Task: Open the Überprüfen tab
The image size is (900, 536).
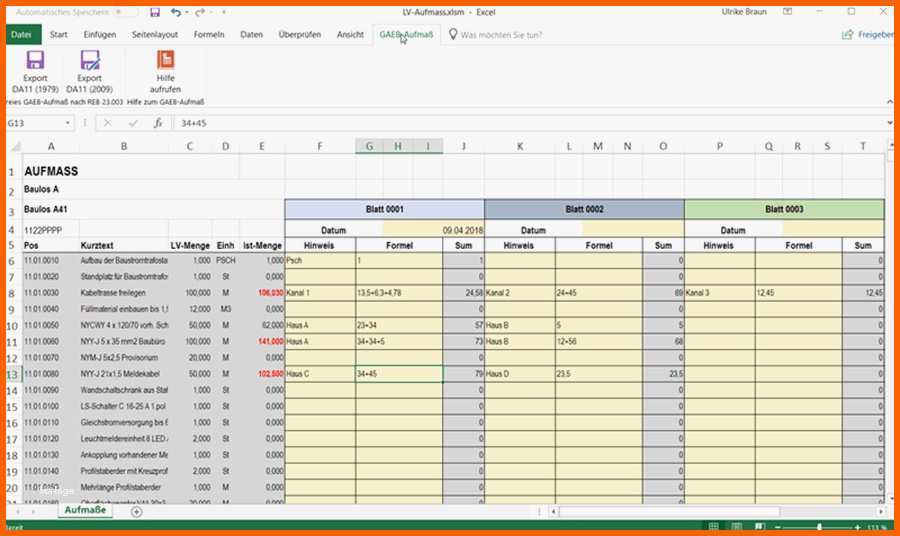Action: click(x=300, y=34)
